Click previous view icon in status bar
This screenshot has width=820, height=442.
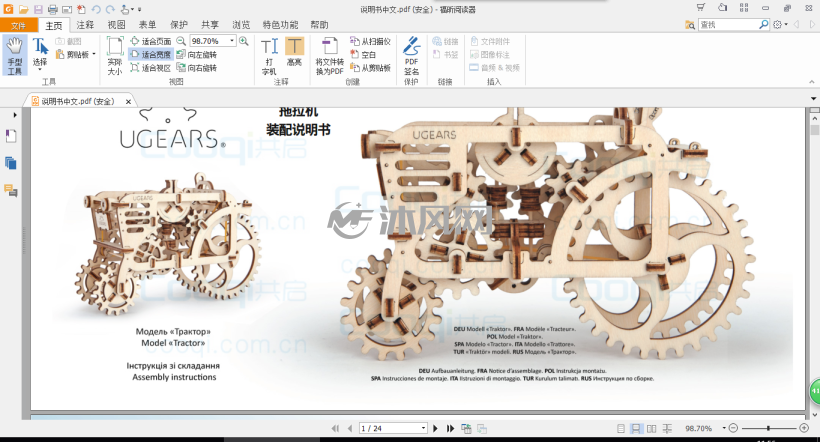(466, 428)
